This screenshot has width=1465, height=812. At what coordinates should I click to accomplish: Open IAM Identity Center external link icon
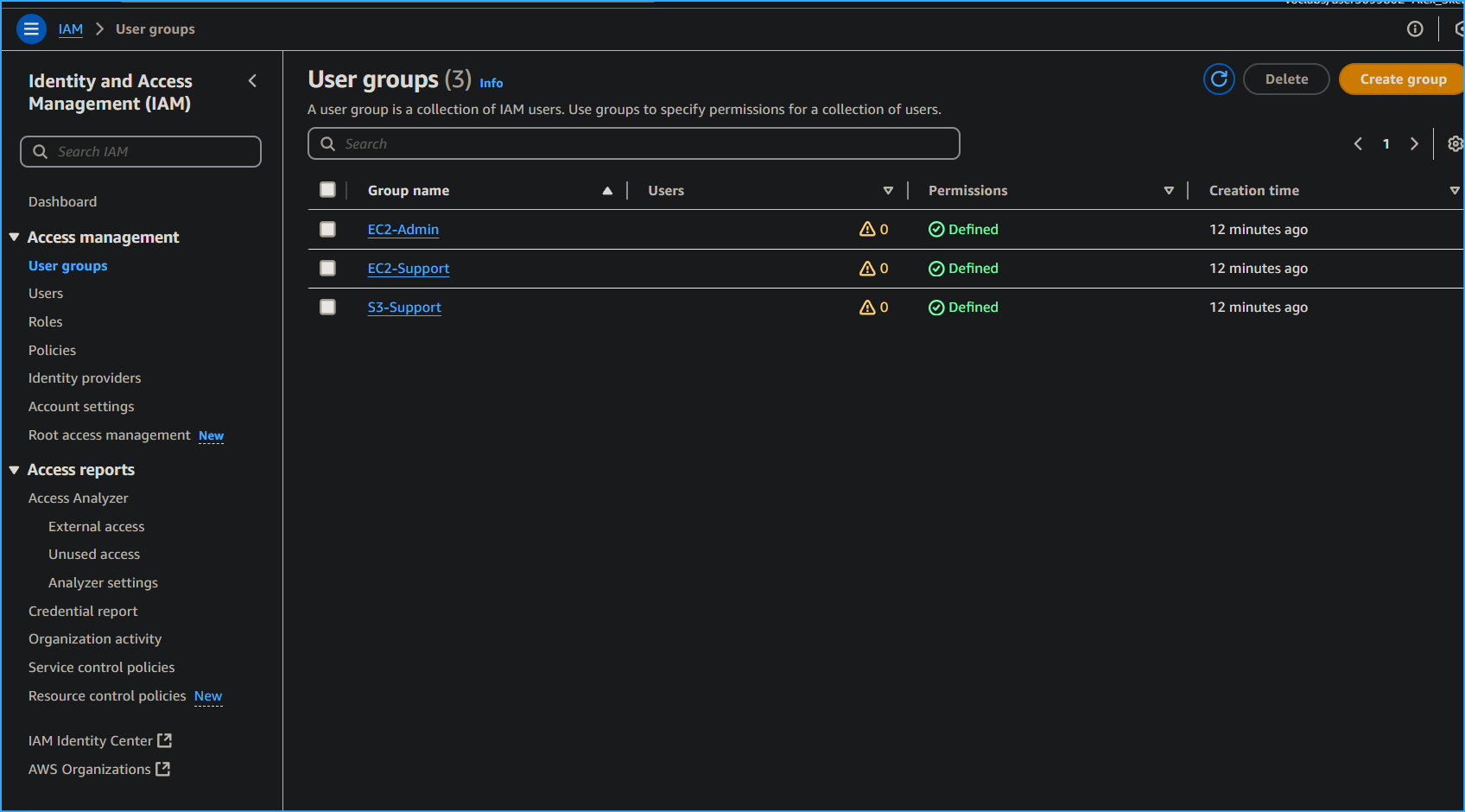pyautogui.click(x=166, y=740)
